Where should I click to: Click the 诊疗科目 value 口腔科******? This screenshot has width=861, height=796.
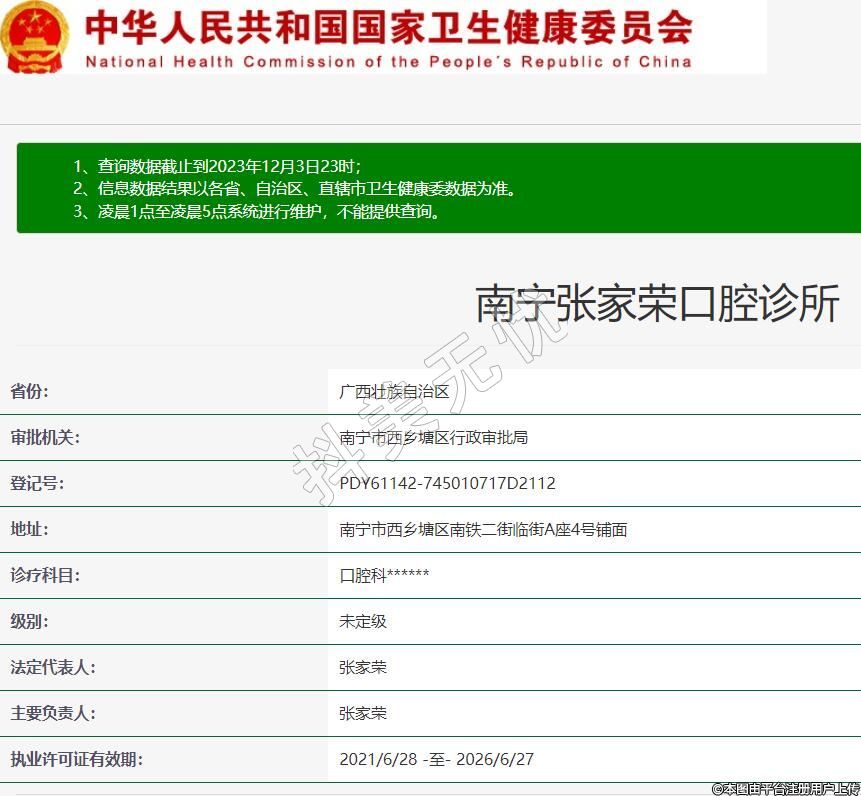(384, 575)
